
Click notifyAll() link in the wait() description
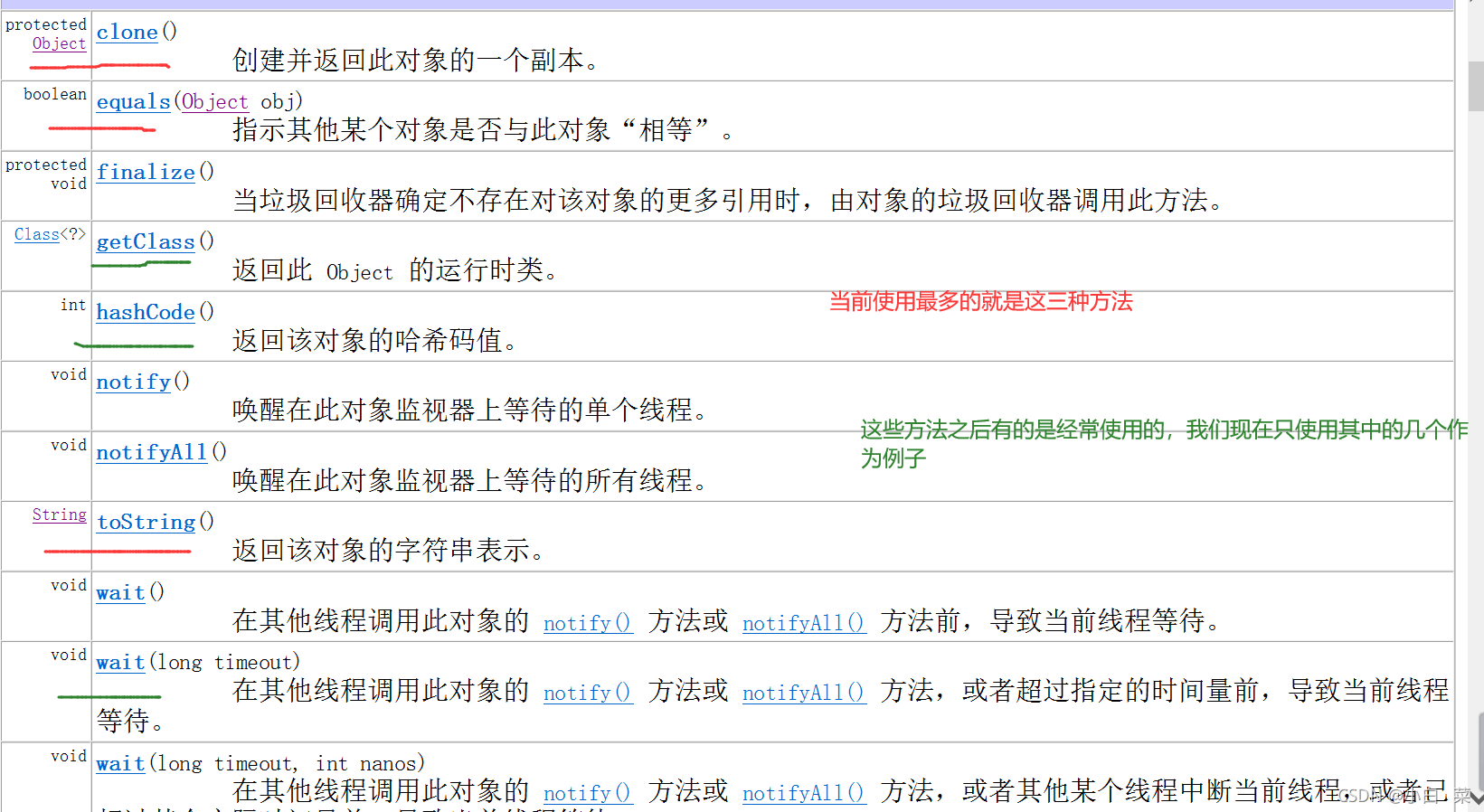805,623
